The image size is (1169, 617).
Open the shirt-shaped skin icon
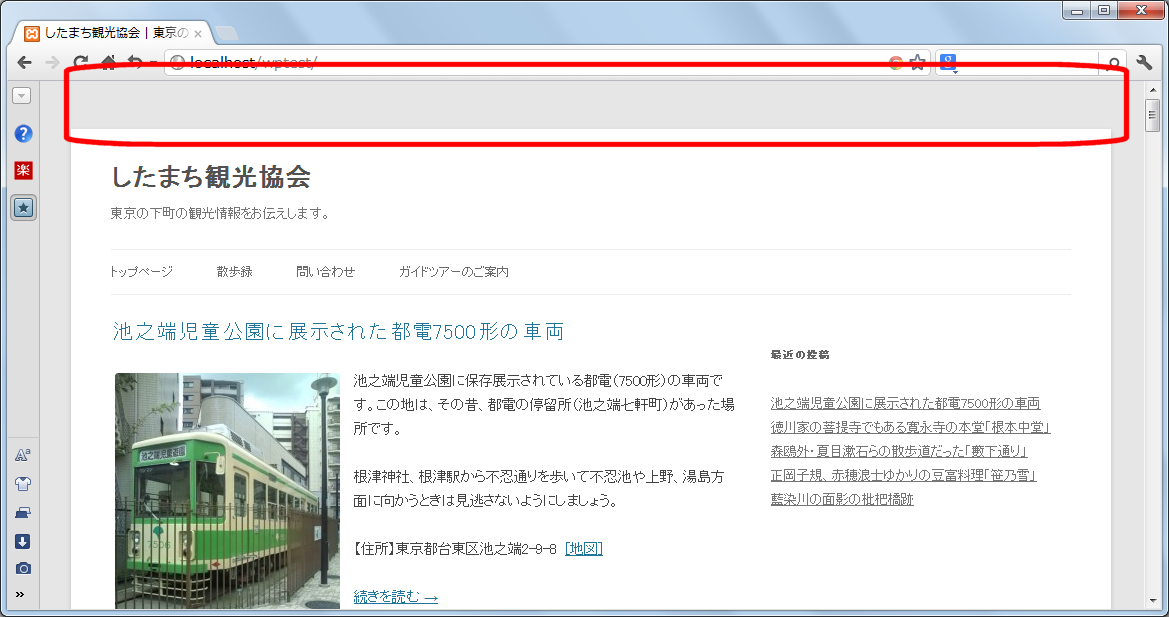click(22, 484)
